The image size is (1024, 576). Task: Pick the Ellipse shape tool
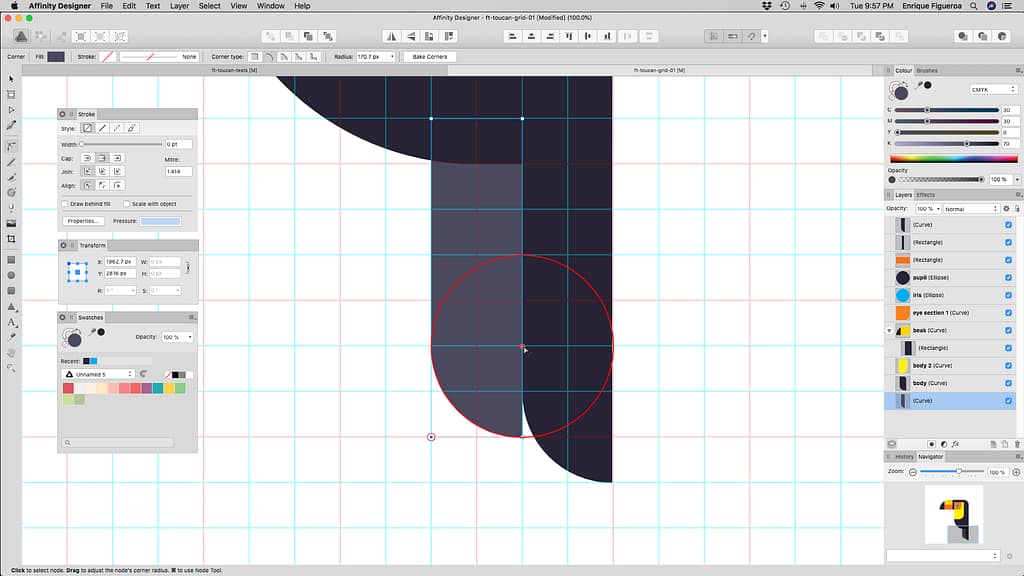tap(11, 275)
